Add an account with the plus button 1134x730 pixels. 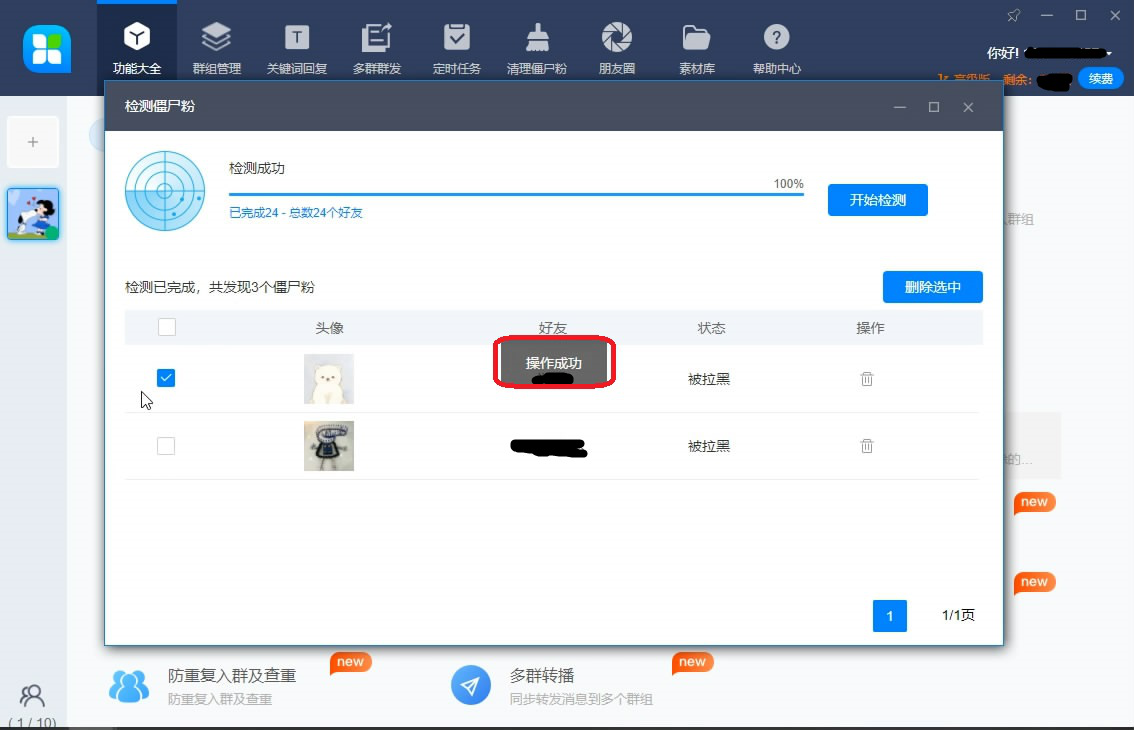coord(33,142)
